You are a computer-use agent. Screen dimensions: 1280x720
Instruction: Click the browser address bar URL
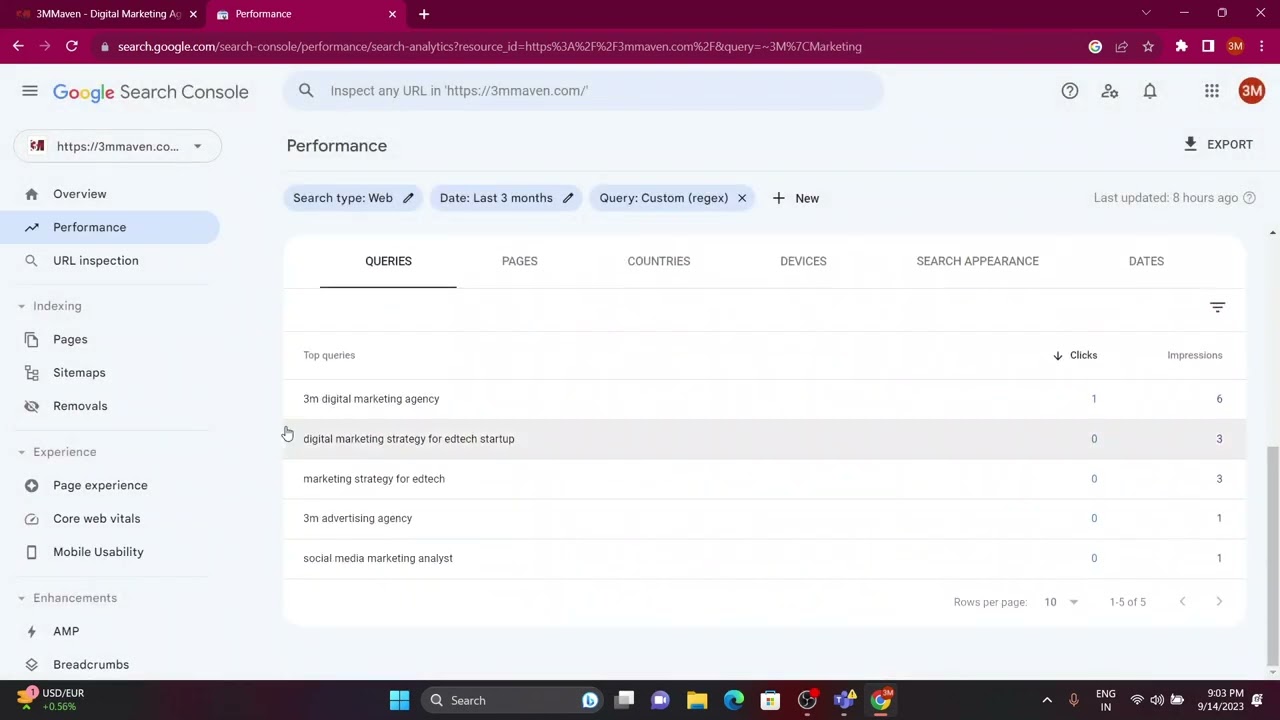[489, 46]
